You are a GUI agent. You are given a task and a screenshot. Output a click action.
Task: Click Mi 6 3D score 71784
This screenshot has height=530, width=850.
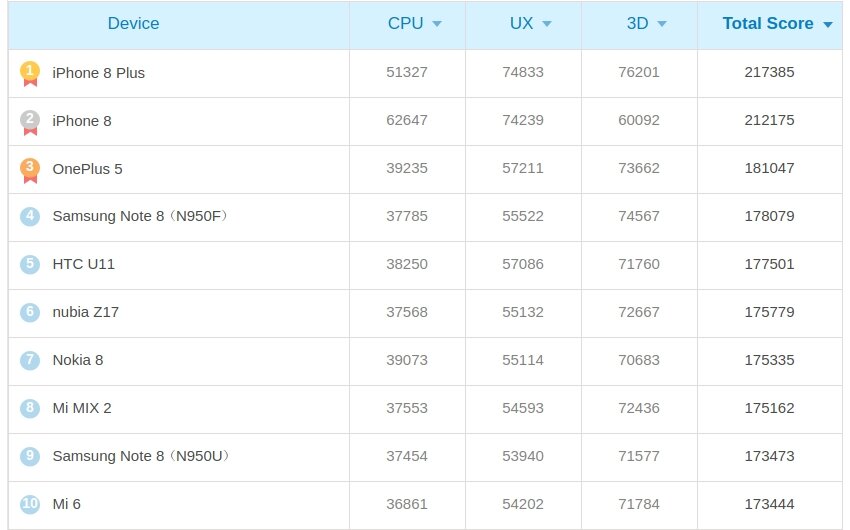639,504
